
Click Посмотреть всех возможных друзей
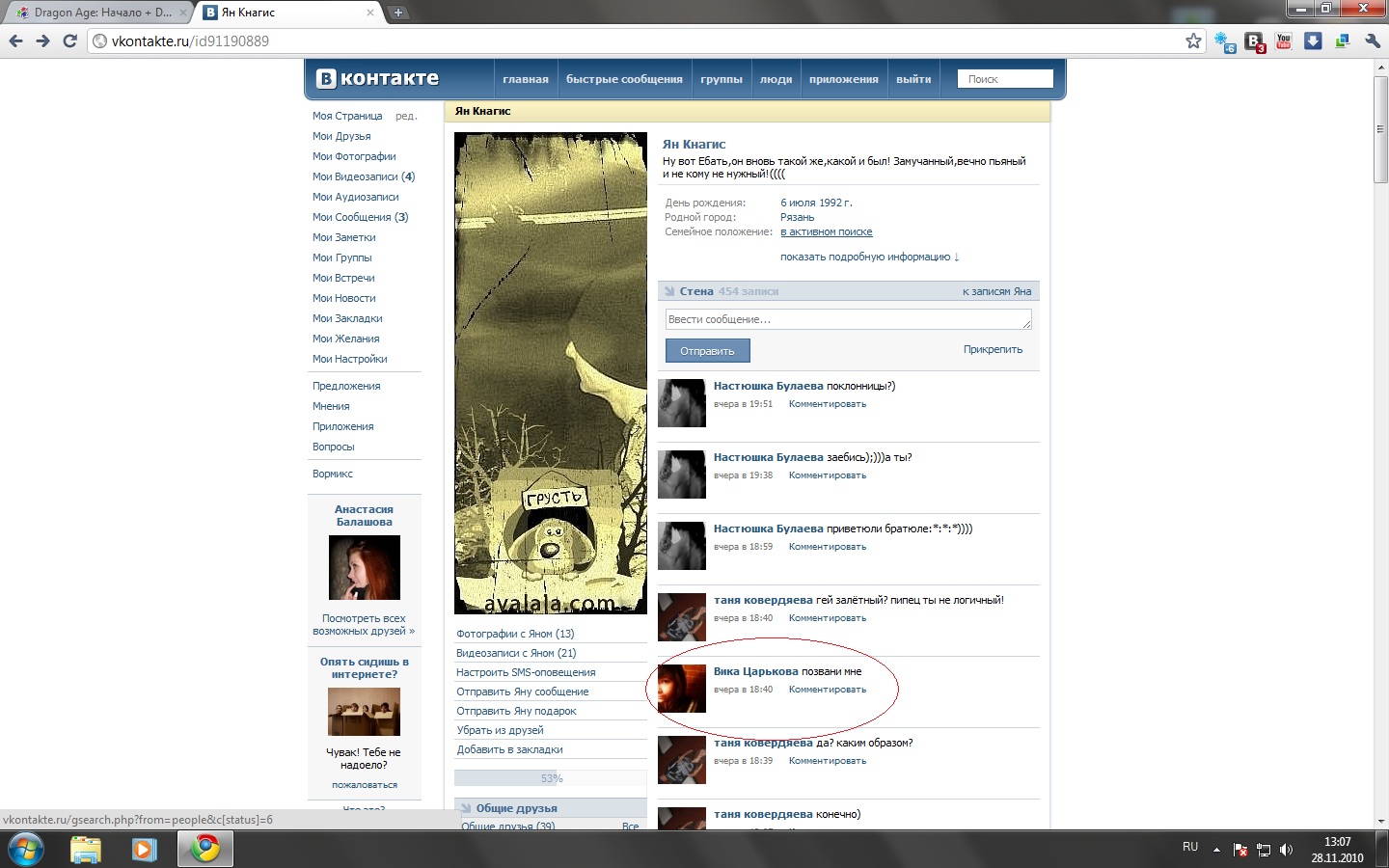coord(364,625)
